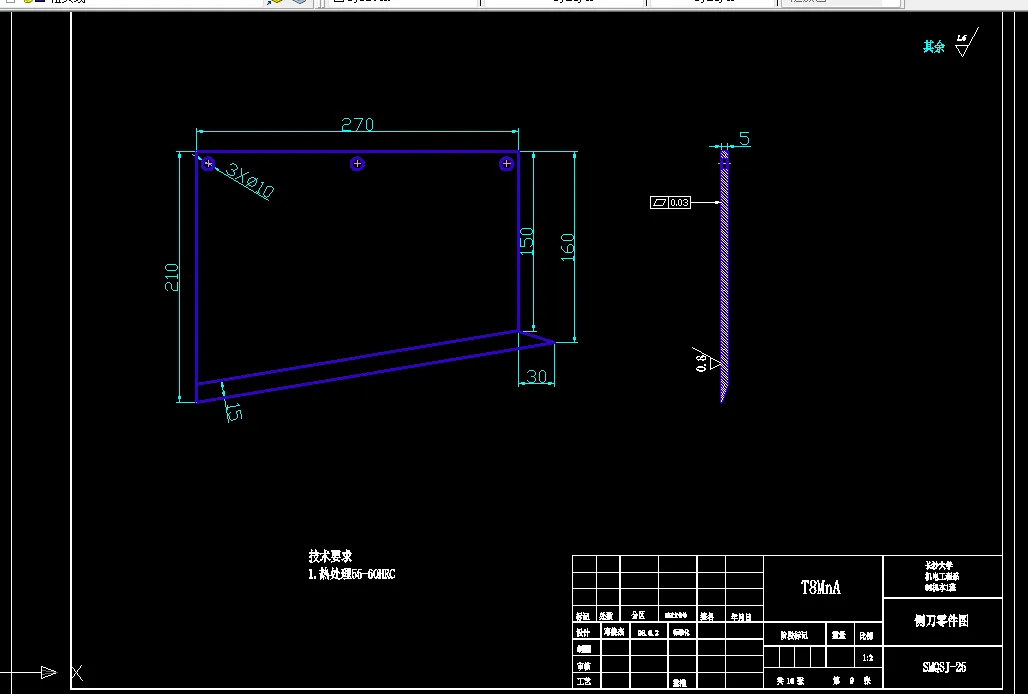
Task: Select drawing number SMQSJ-25
Action: click(x=944, y=667)
